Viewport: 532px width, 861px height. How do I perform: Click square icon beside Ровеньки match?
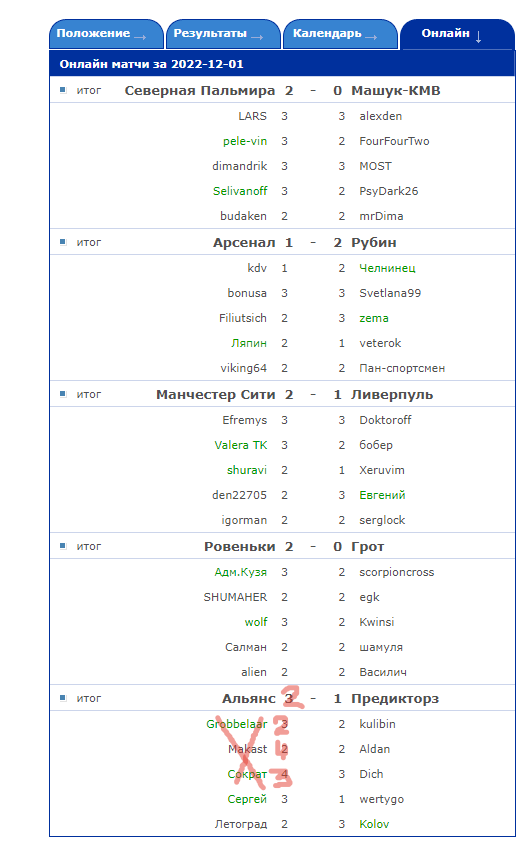pos(63,546)
